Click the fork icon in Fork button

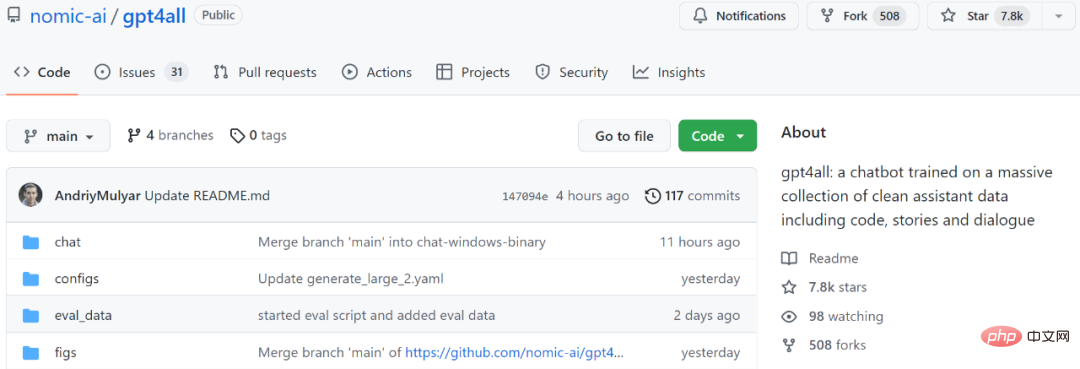pyautogui.click(x=827, y=16)
